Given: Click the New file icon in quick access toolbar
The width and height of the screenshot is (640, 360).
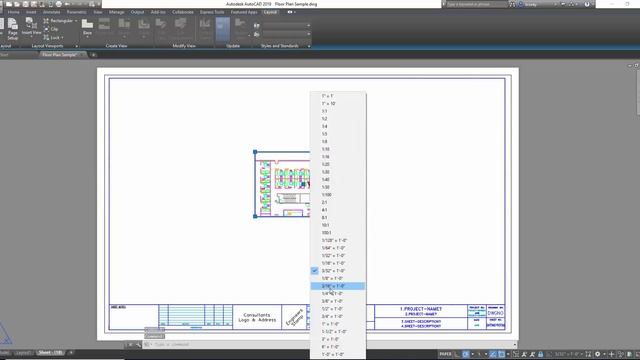Looking at the screenshot, I should pyautogui.click(x=9, y=4).
